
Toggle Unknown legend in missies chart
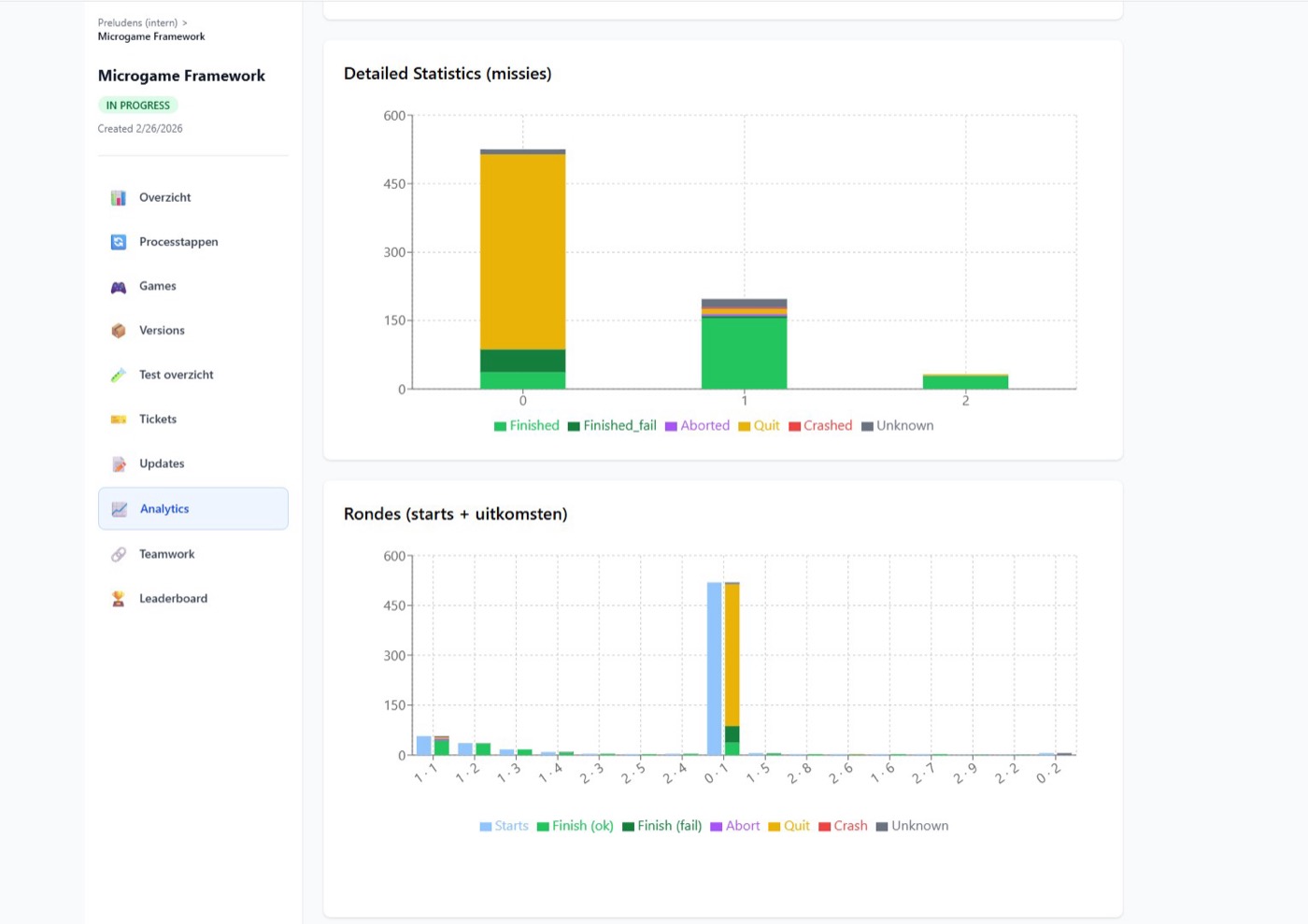pyautogui.click(x=897, y=426)
